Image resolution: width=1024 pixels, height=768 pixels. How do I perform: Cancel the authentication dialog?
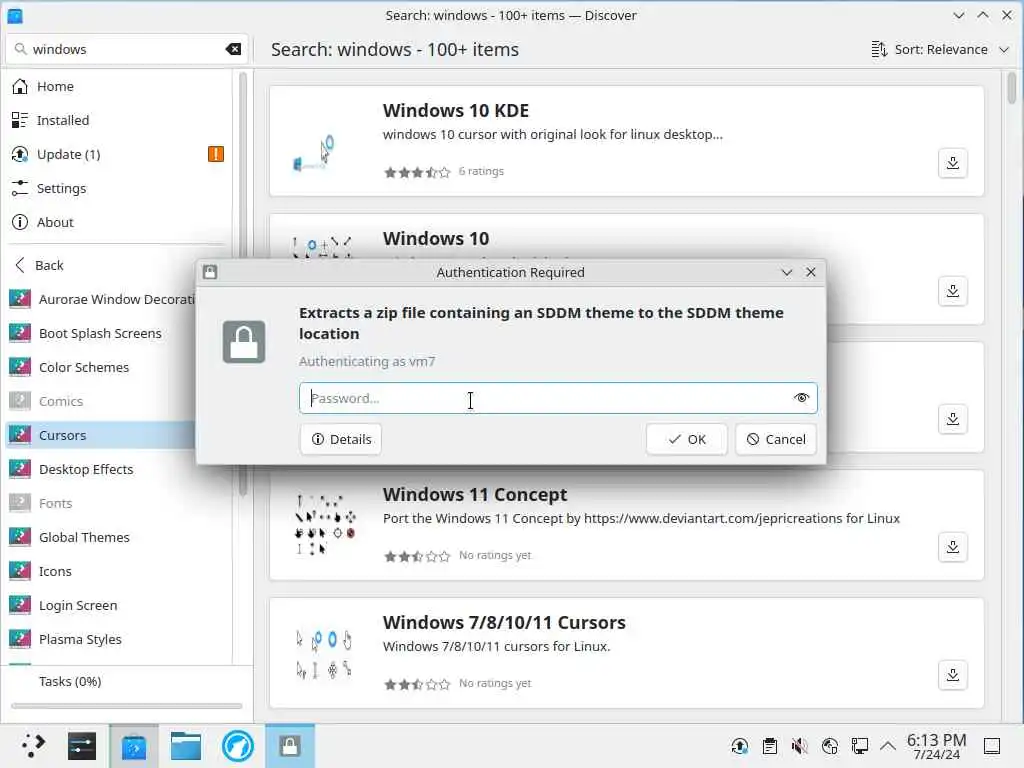(776, 440)
